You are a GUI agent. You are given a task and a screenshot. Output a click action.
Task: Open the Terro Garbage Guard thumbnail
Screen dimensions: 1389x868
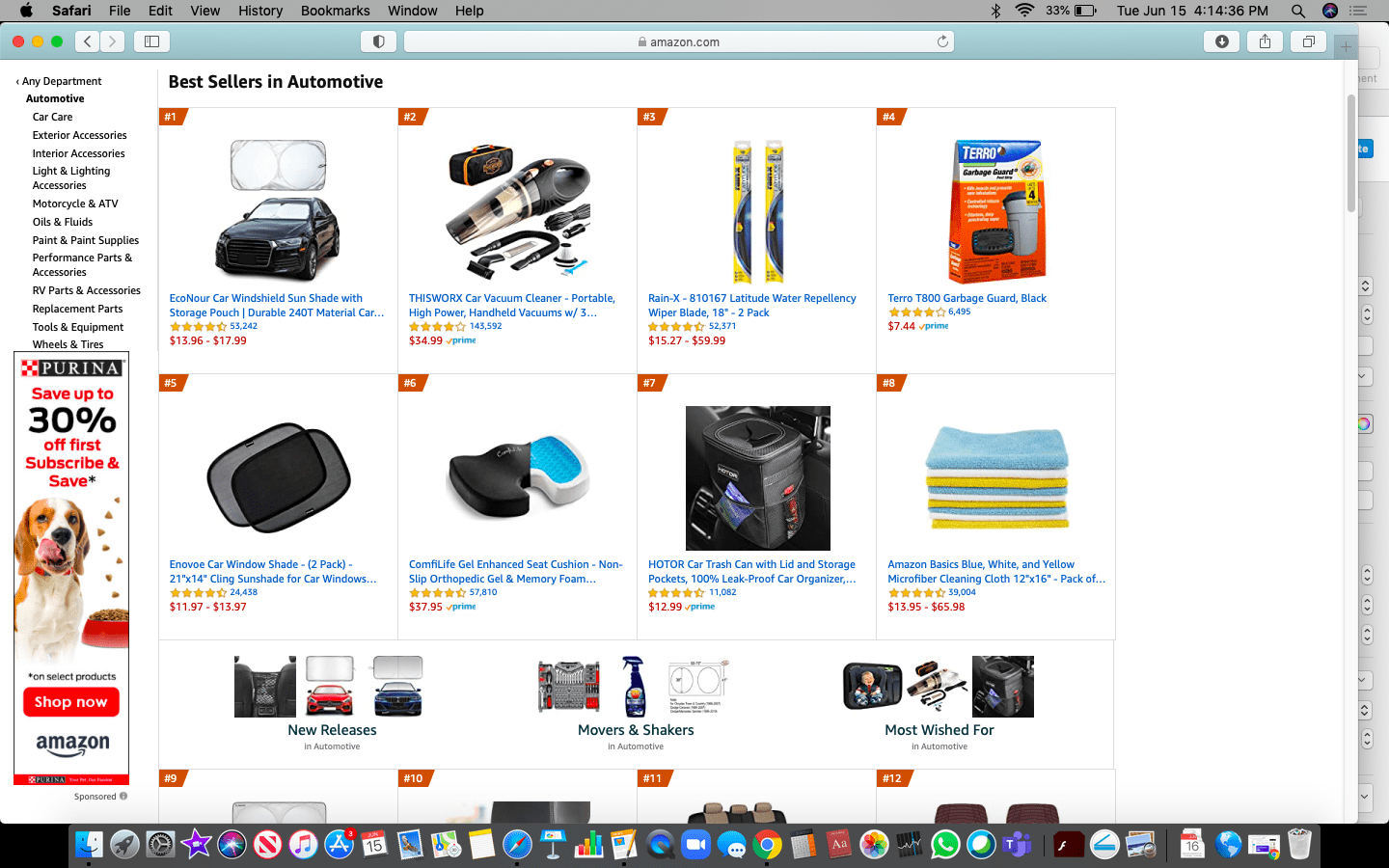[996, 210]
